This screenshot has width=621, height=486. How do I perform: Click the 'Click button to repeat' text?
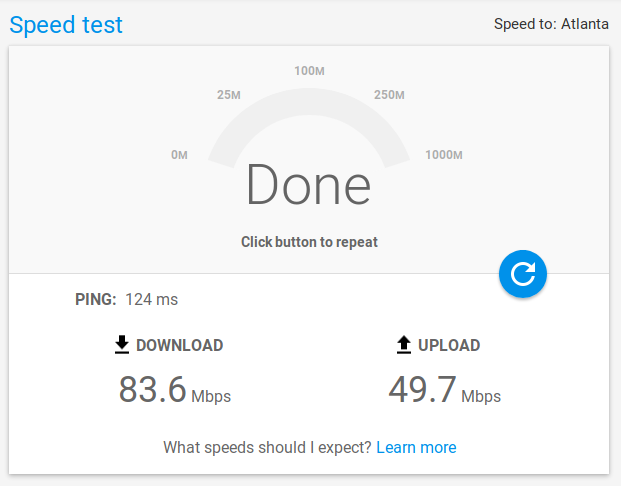coord(309,242)
